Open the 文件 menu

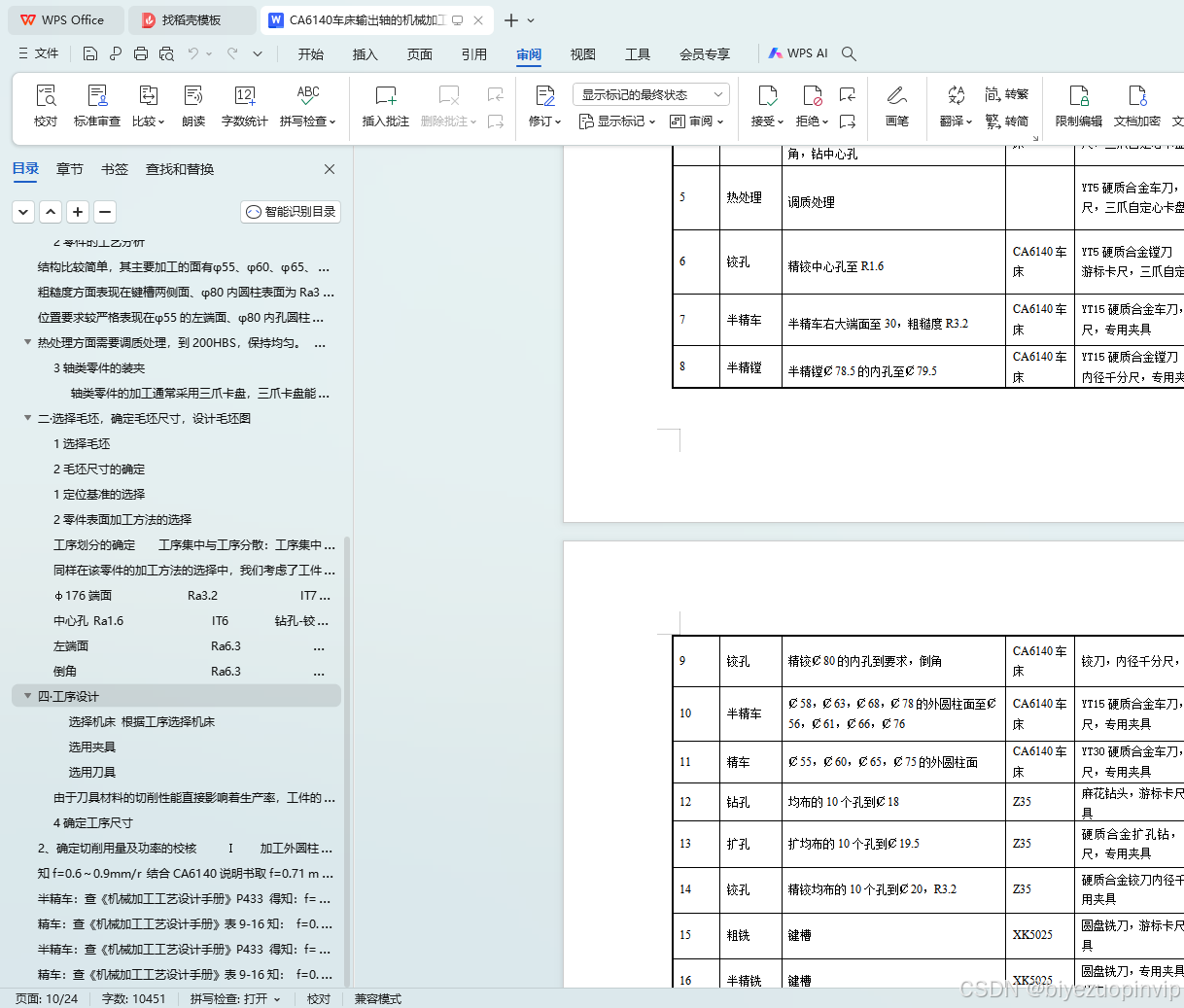[39, 53]
